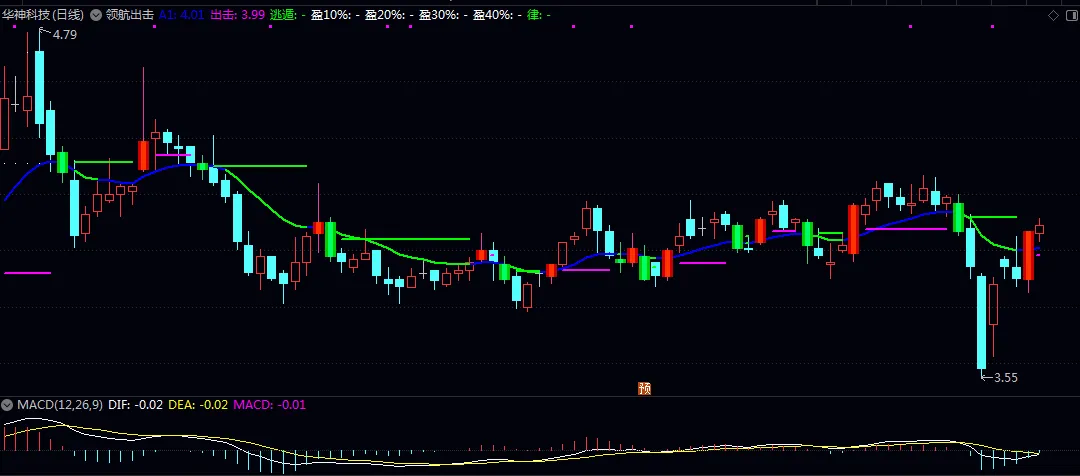Expand the MACD indicator dropdown arrow
Screen dimensions: 1080x476
(x=8, y=405)
